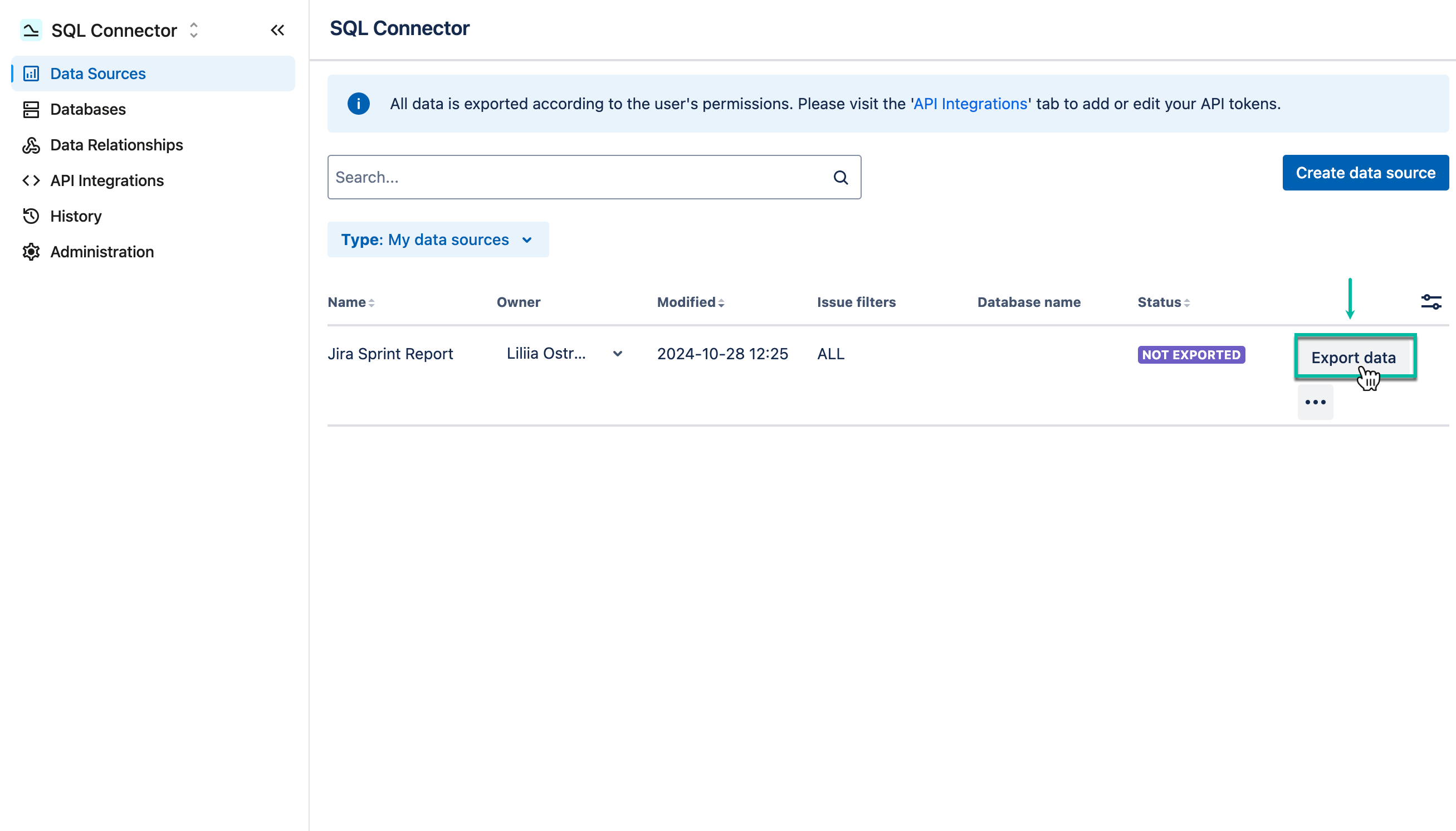This screenshot has height=831, width=1456.
Task: Open the SQL Connector app switcher arrows
Action: tap(193, 30)
